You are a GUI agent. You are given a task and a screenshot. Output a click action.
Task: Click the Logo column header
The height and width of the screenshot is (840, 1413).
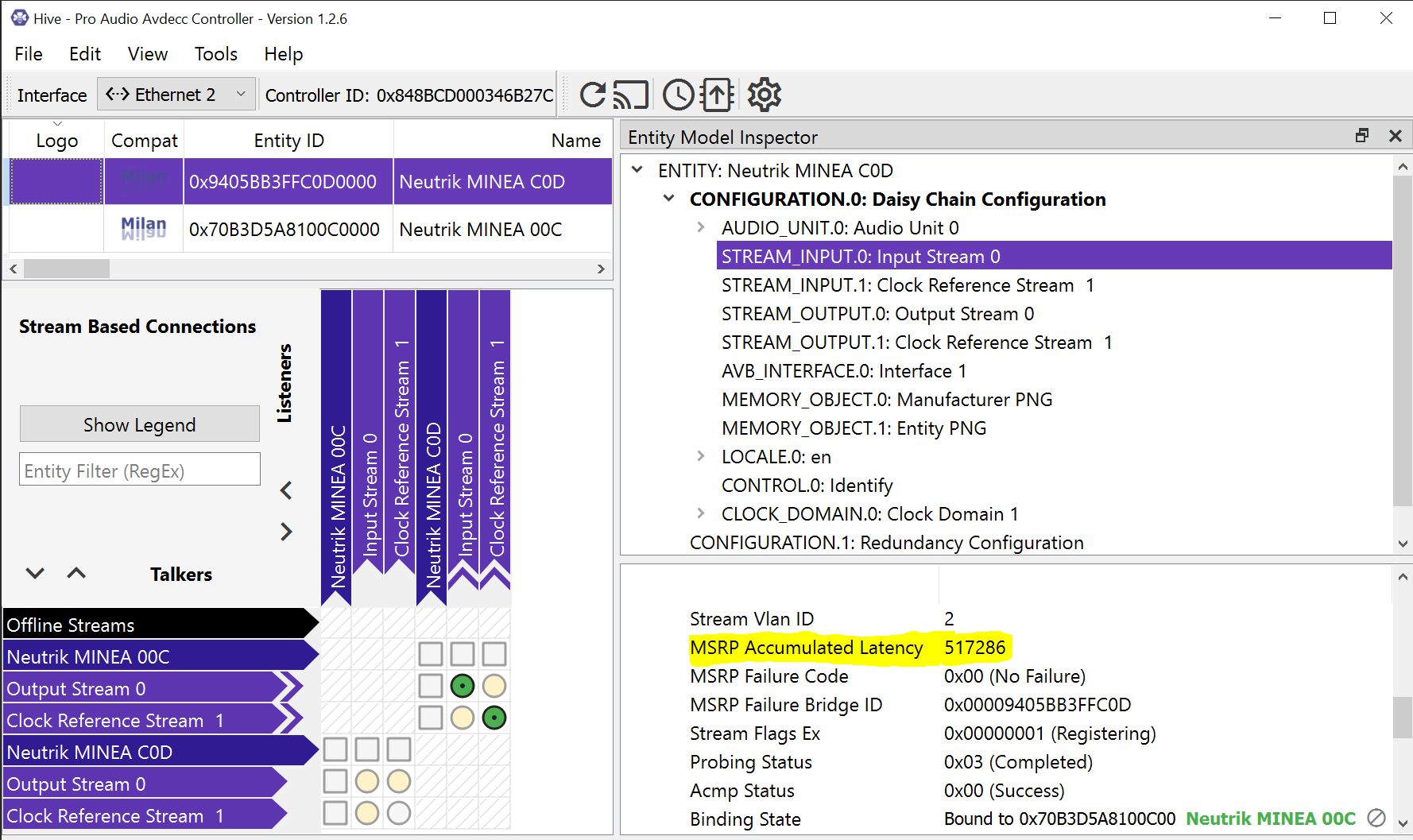(x=56, y=141)
